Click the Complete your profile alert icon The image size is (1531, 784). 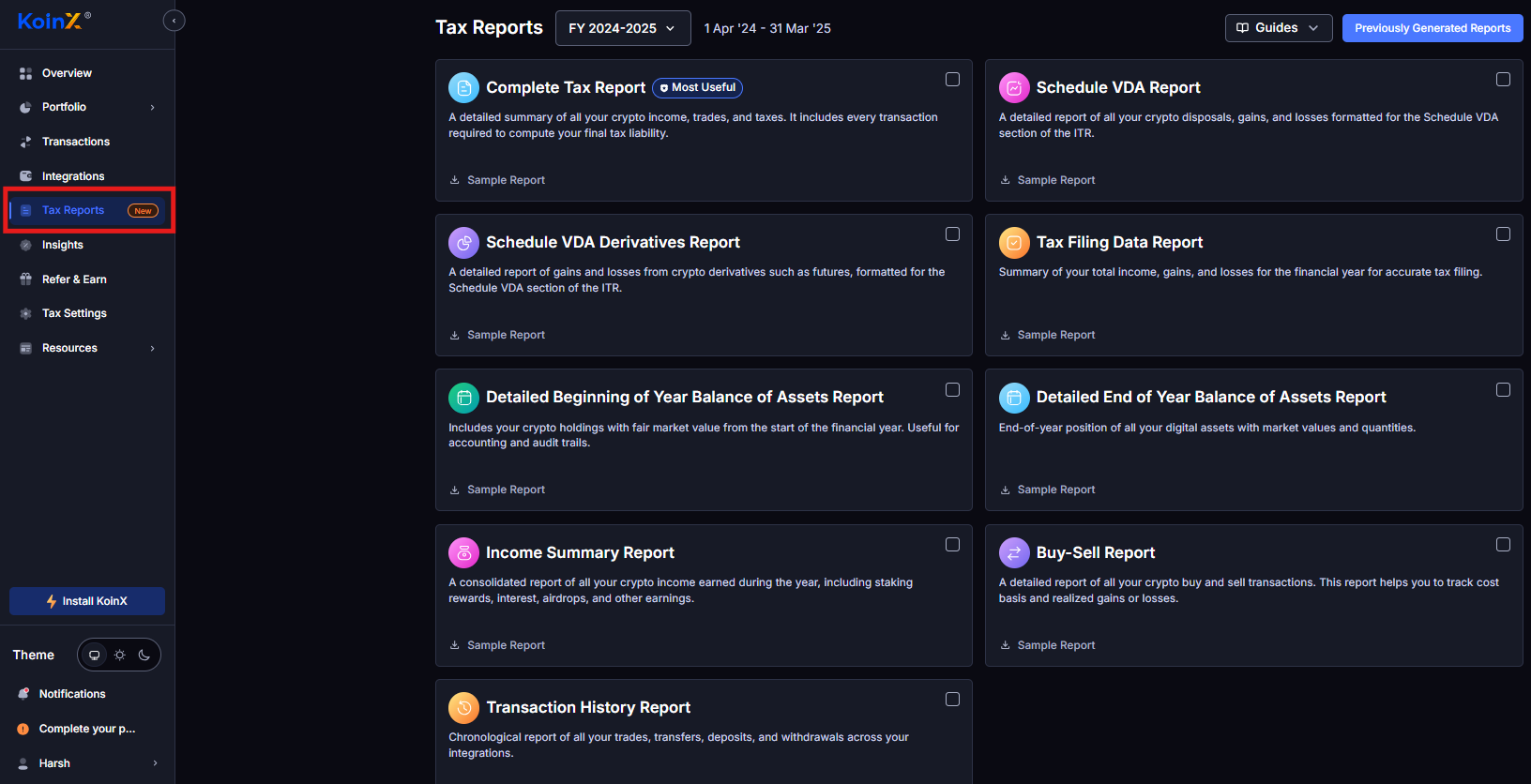pyautogui.click(x=23, y=729)
